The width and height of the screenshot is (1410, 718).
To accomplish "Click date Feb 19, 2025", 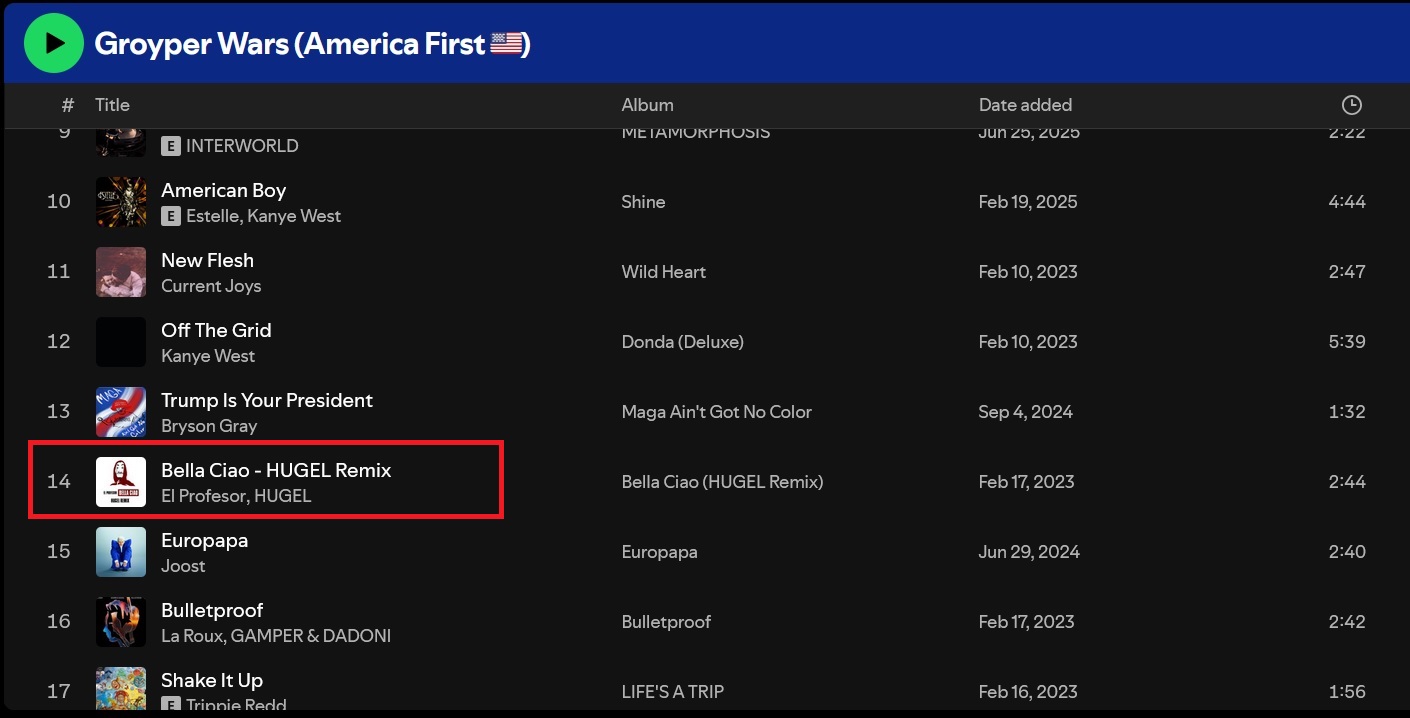I will coord(1028,202).
